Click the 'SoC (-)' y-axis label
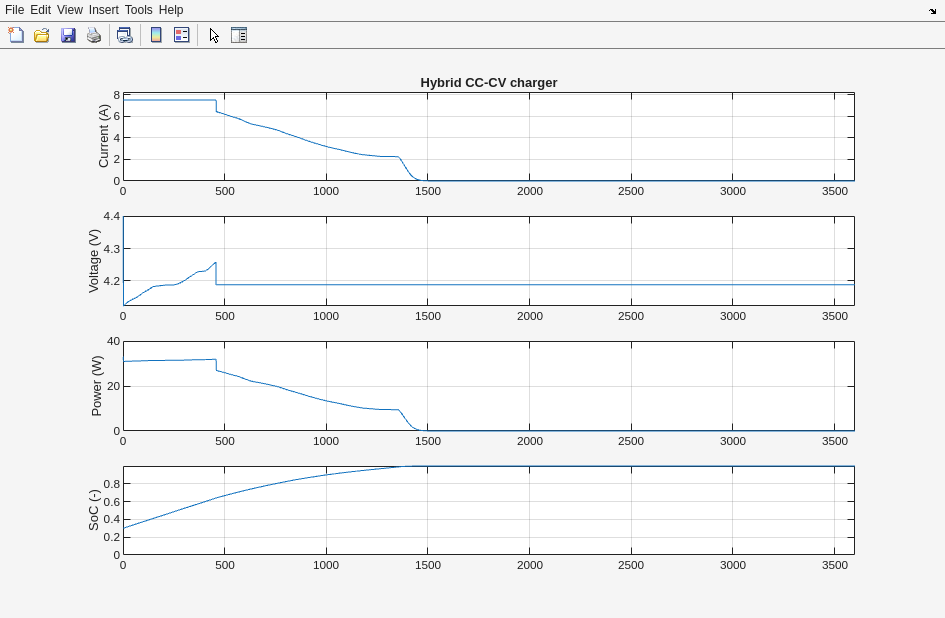The image size is (945, 618). 94,510
